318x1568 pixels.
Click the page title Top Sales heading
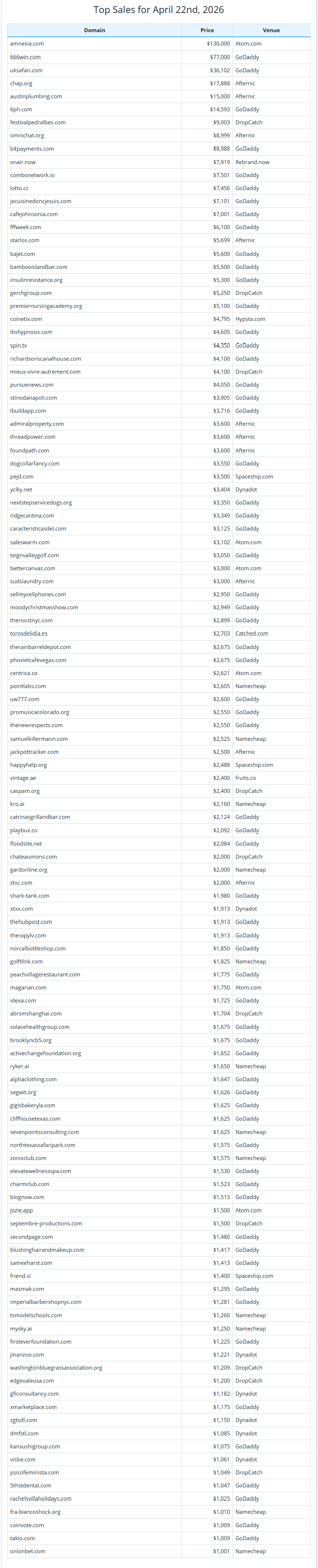(158, 10)
